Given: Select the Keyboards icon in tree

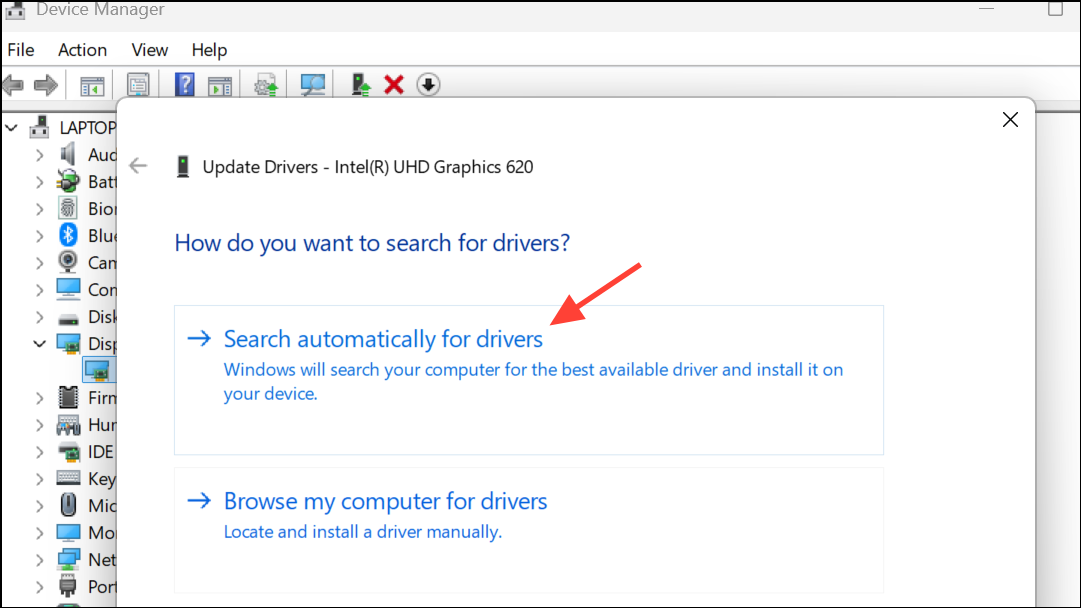Looking at the screenshot, I should pos(68,478).
